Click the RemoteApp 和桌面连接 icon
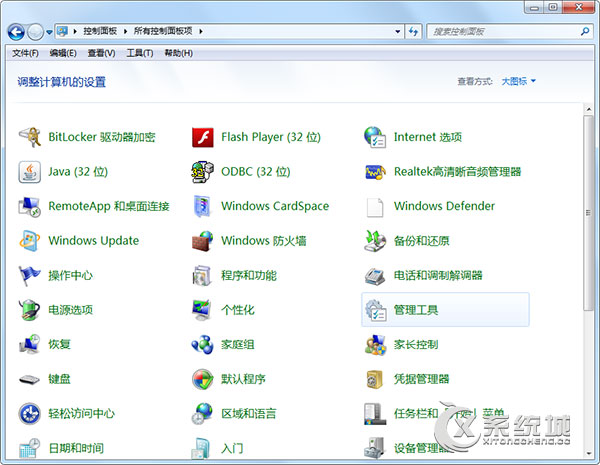This screenshot has height=465, width=600. click(x=30, y=206)
